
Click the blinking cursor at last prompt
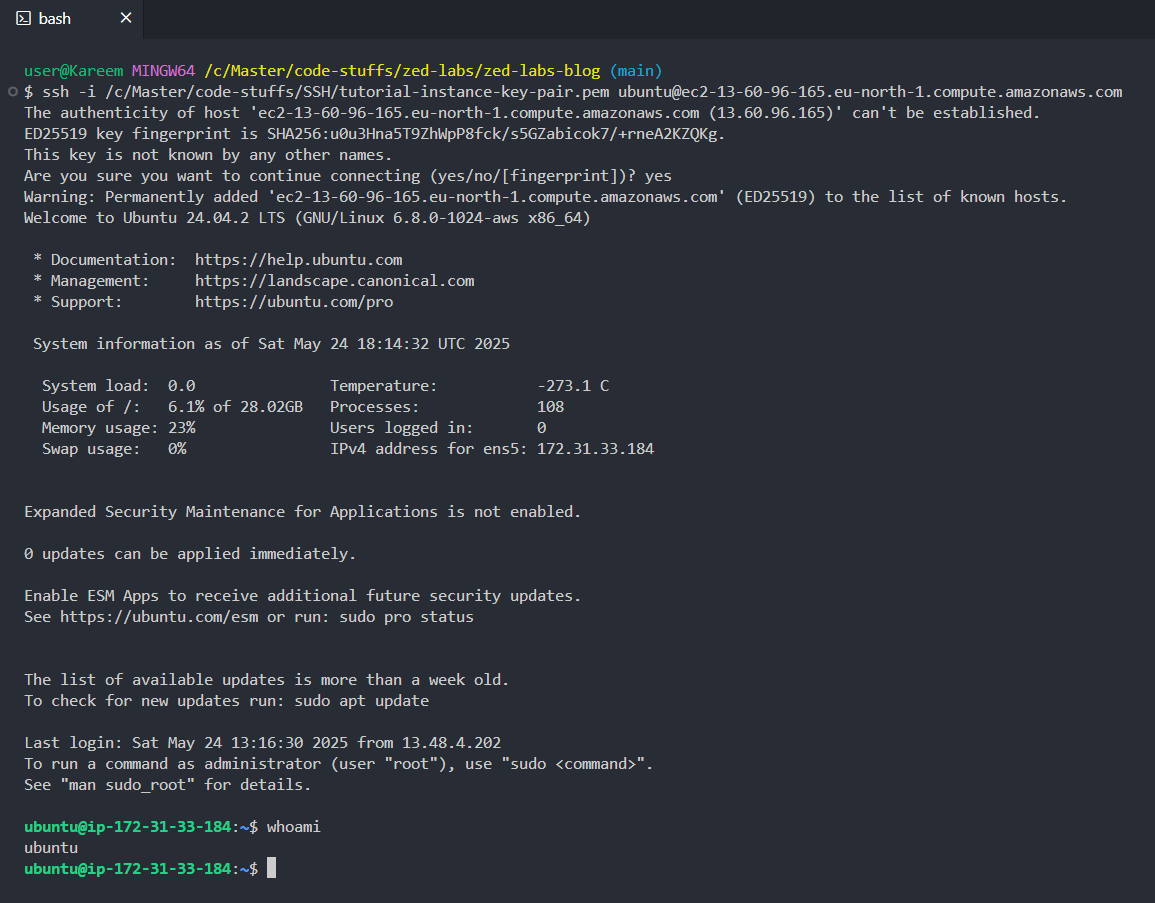(271, 868)
